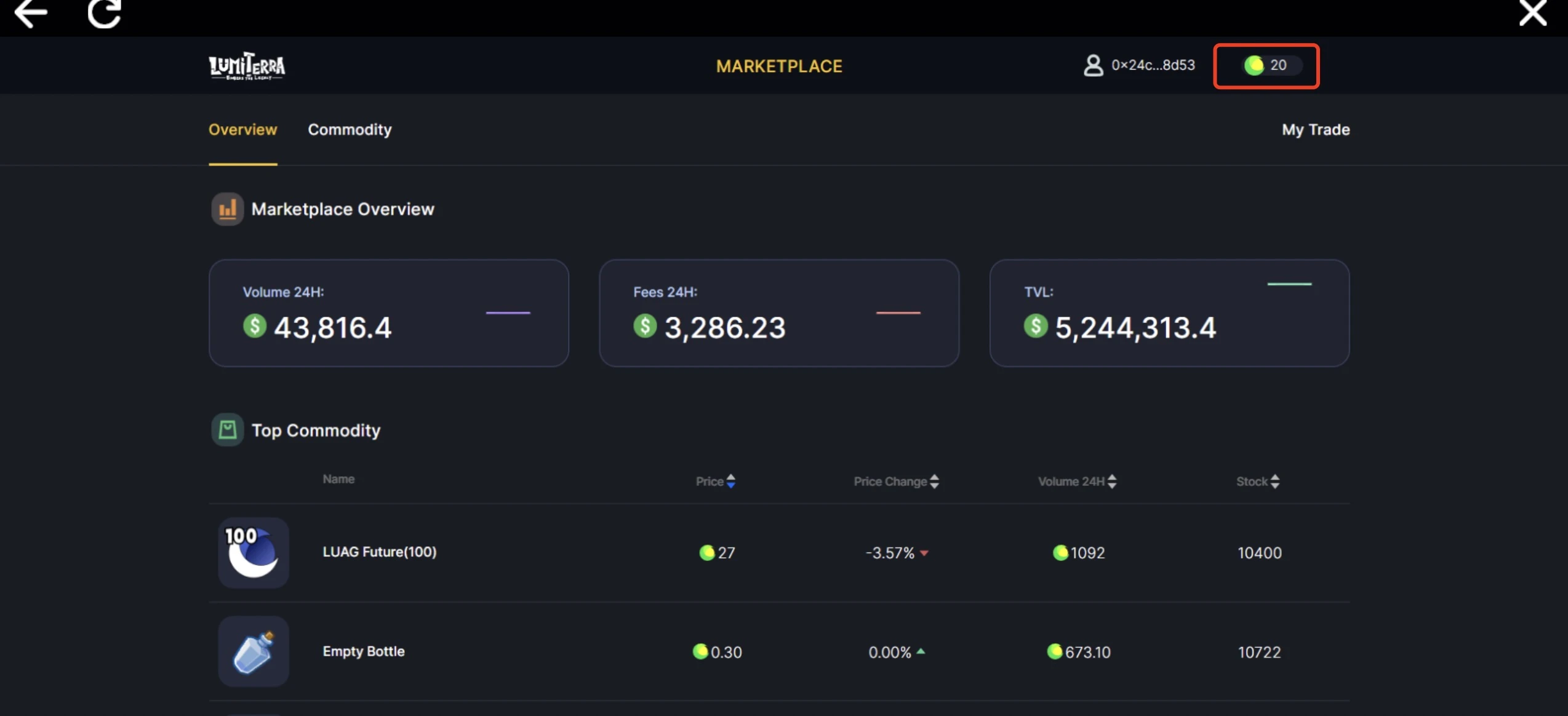Switch to the Commodity tab
Viewport: 1568px width, 716px height.
click(x=350, y=129)
